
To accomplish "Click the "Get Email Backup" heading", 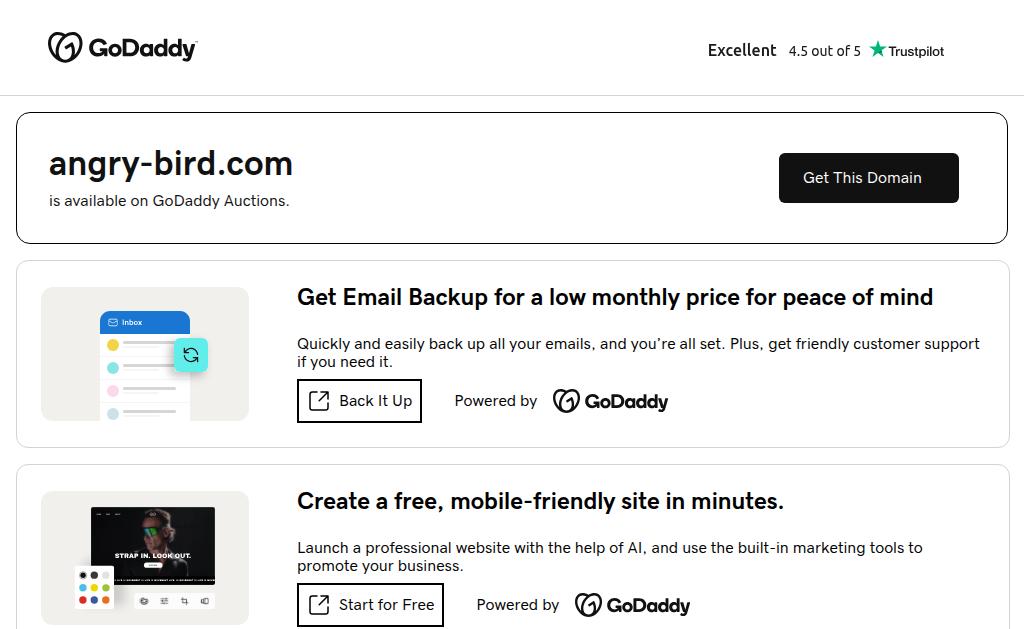I will pos(614,297).
